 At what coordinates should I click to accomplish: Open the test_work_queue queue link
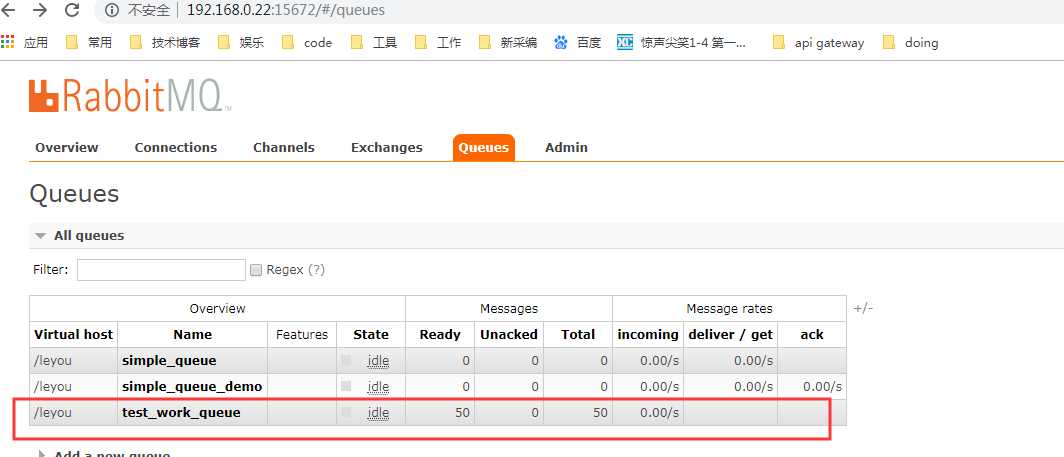(x=181, y=412)
